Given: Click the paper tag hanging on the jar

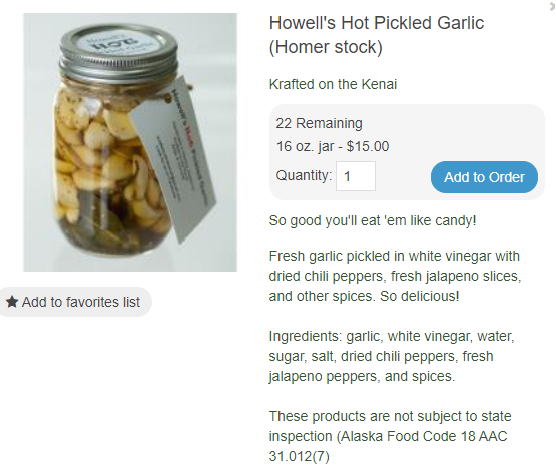Looking at the screenshot, I should [174, 160].
